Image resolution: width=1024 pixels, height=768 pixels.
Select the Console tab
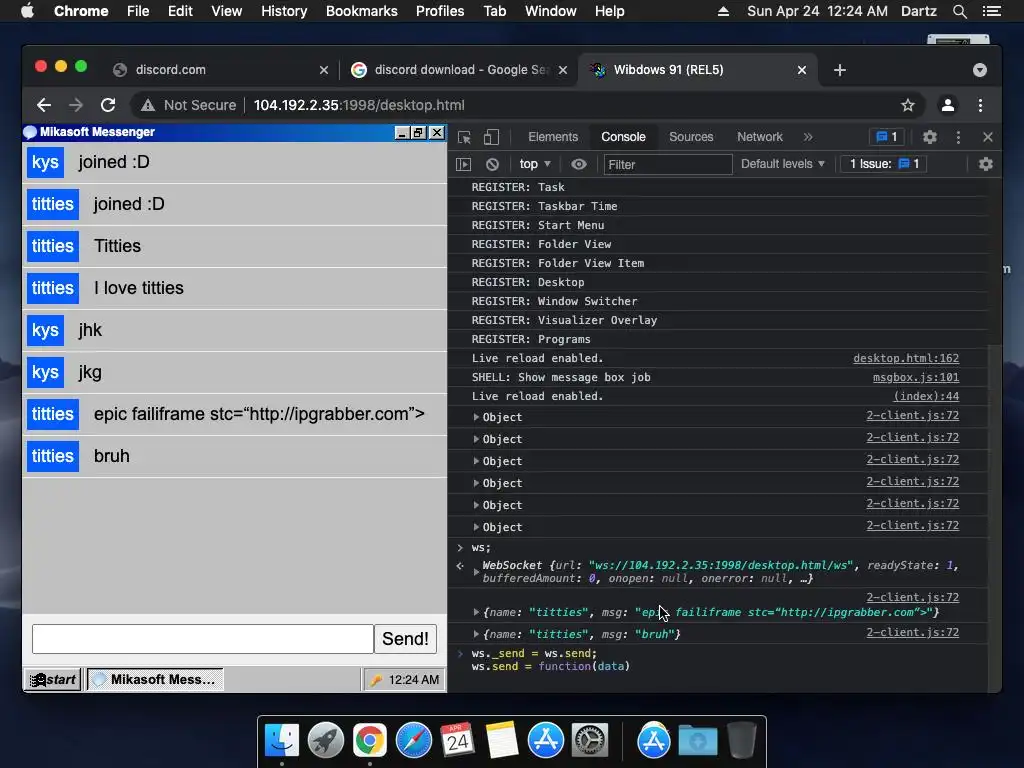tap(623, 137)
